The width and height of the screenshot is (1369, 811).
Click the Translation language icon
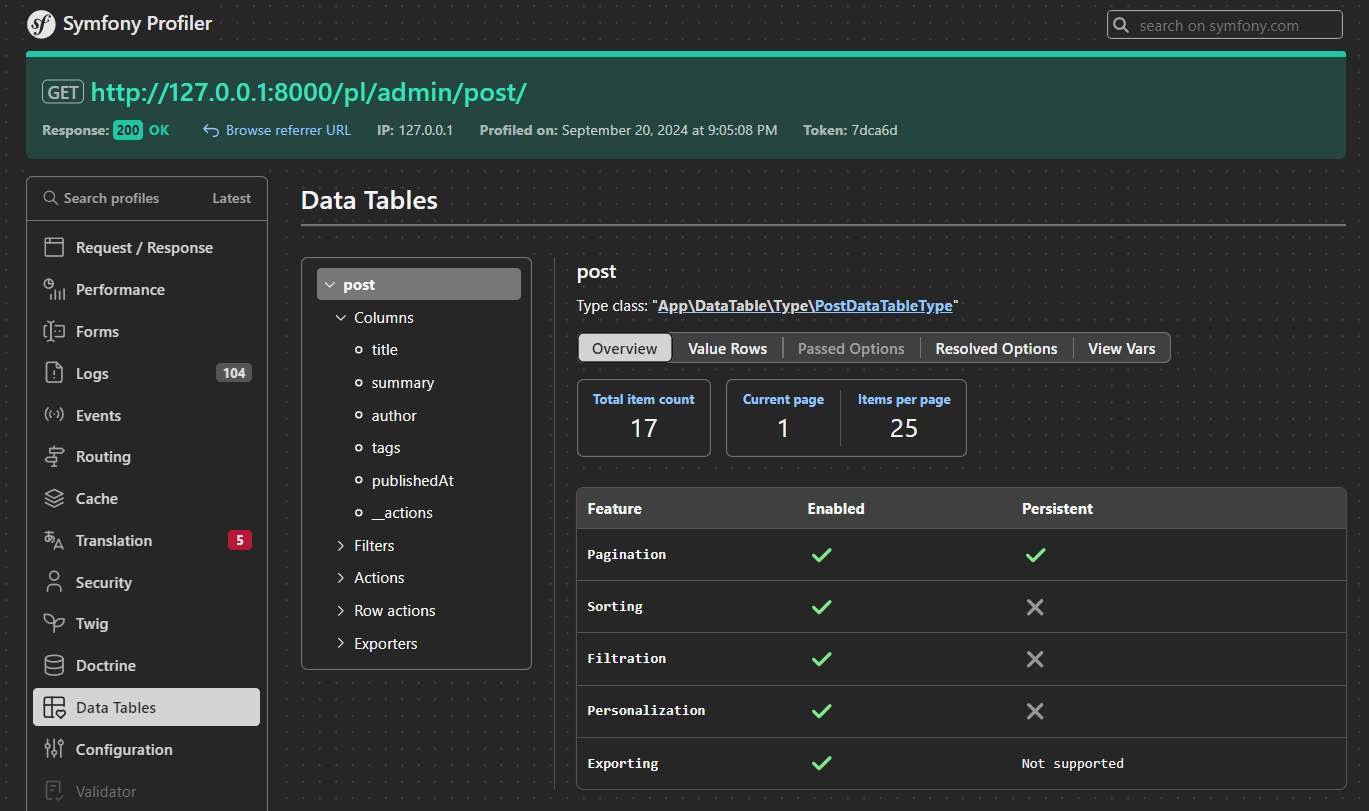pos(55,540)
